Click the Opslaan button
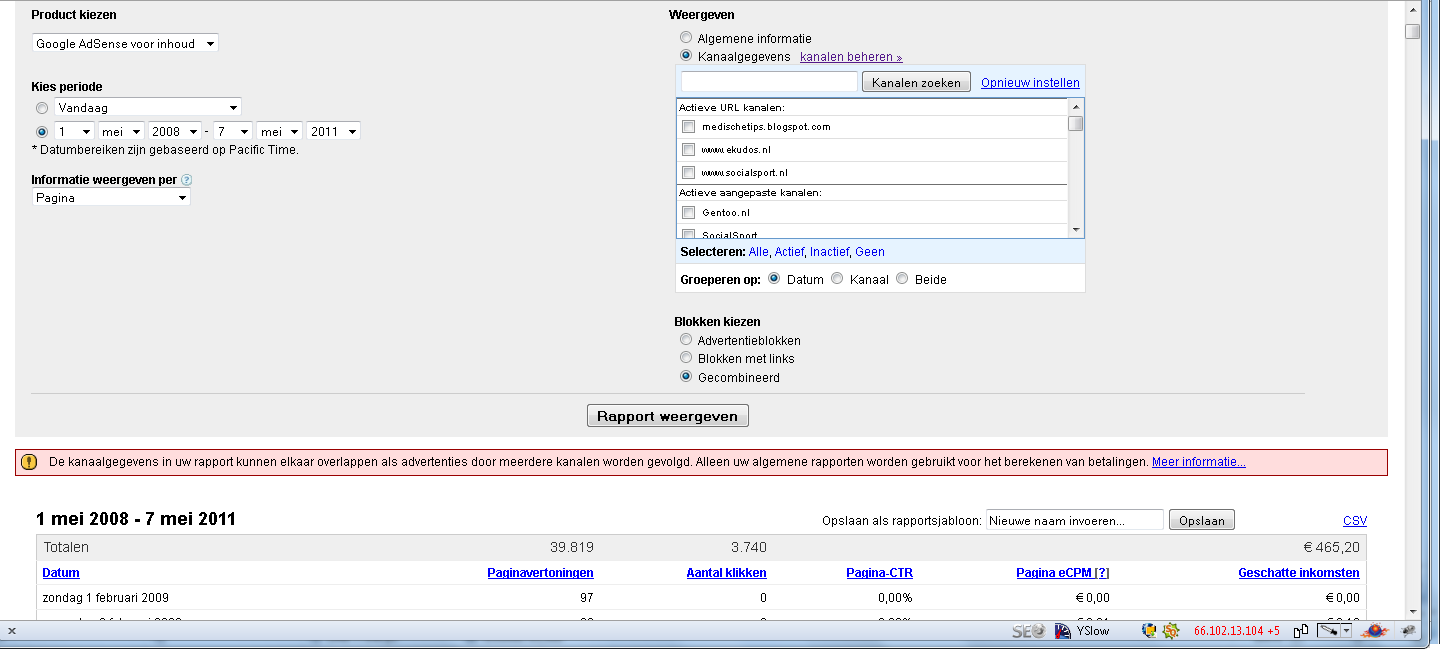1440x649 pixels. pyautogui.click(x=1202, y=520)
